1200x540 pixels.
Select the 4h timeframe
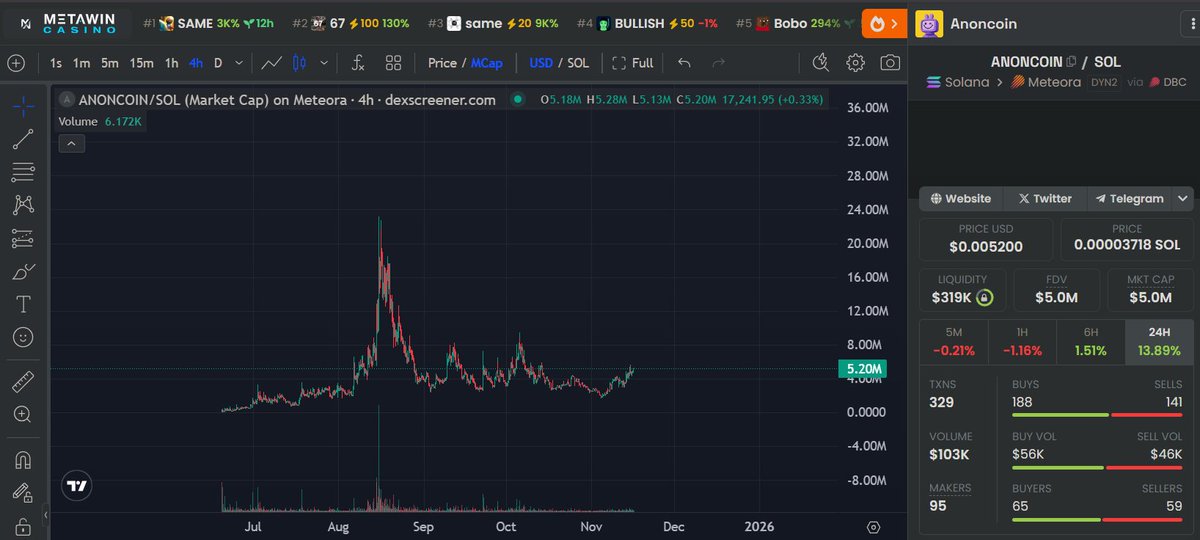click(195, 63)
